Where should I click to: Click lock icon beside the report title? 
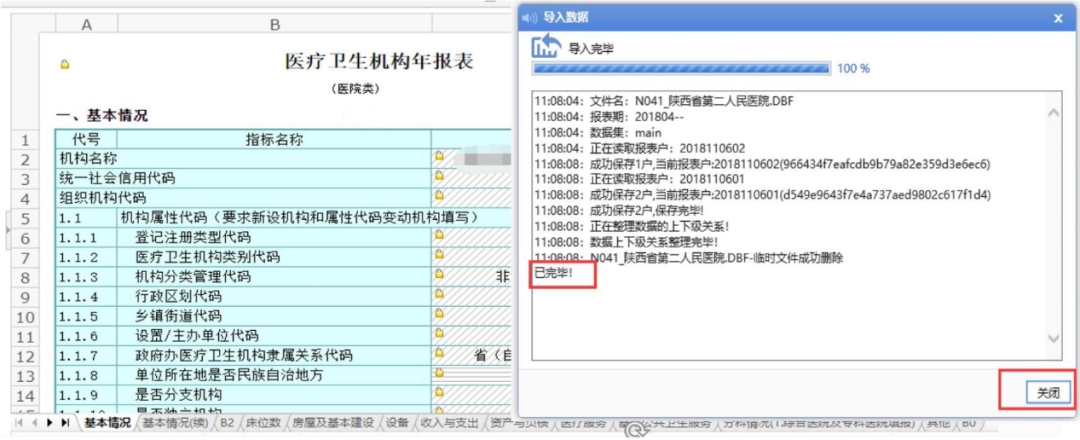point(66,65)
